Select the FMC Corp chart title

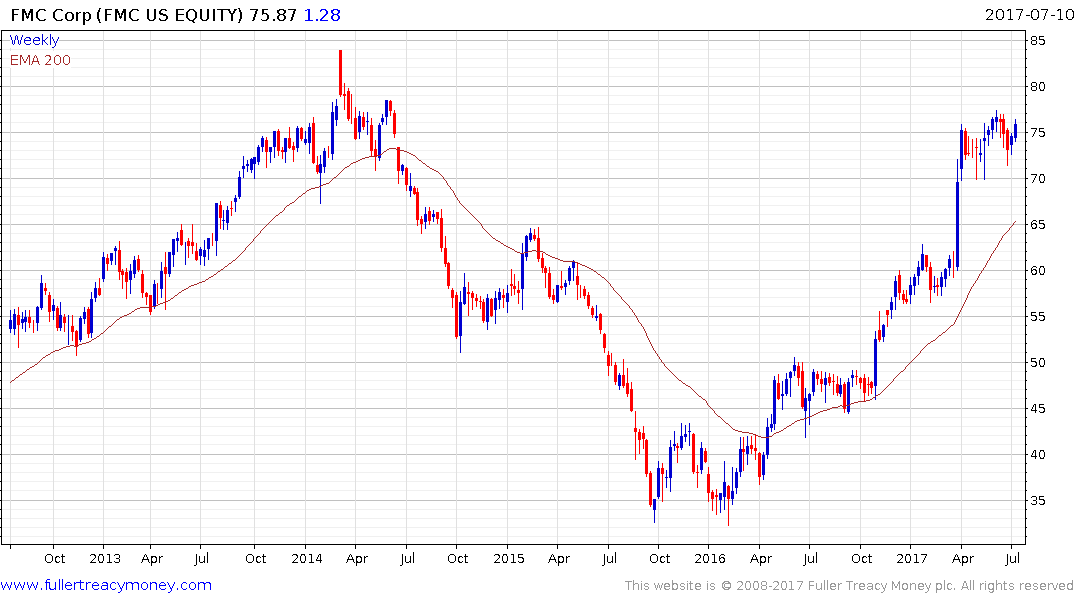127,15
